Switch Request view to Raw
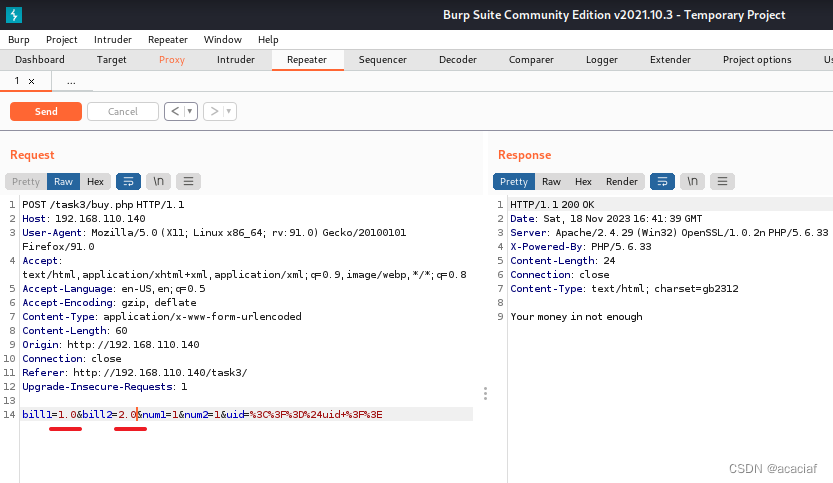The width and height of the screenshot is (833, 483). pos(63,182)
